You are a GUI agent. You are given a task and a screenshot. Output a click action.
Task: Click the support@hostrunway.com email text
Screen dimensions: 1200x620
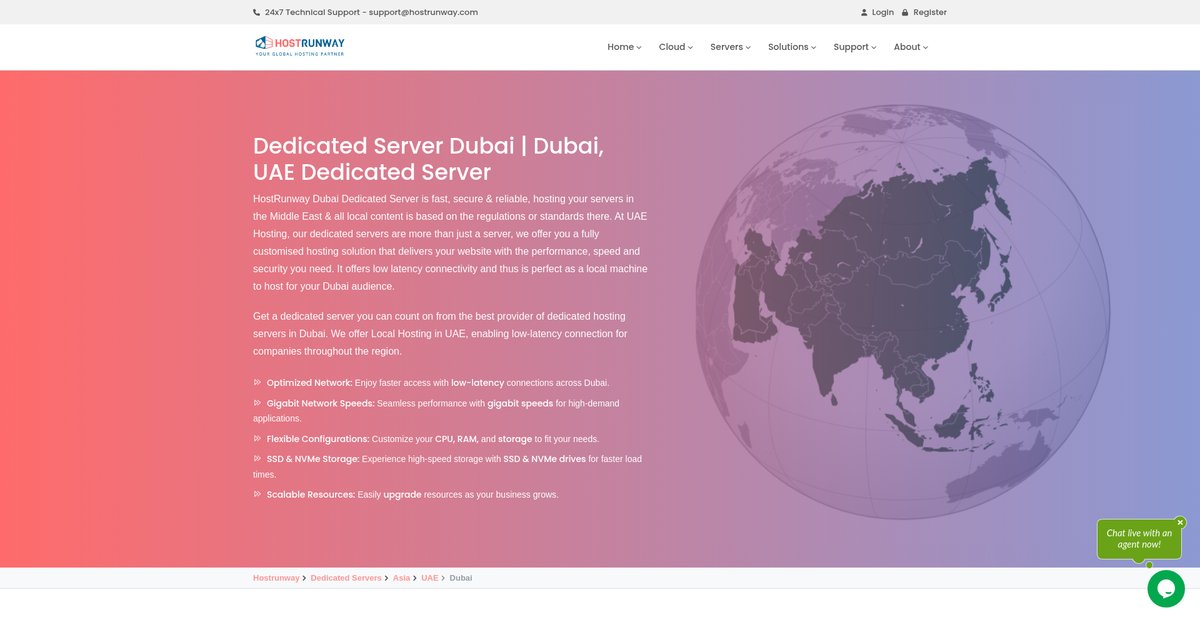click(423, 12)
